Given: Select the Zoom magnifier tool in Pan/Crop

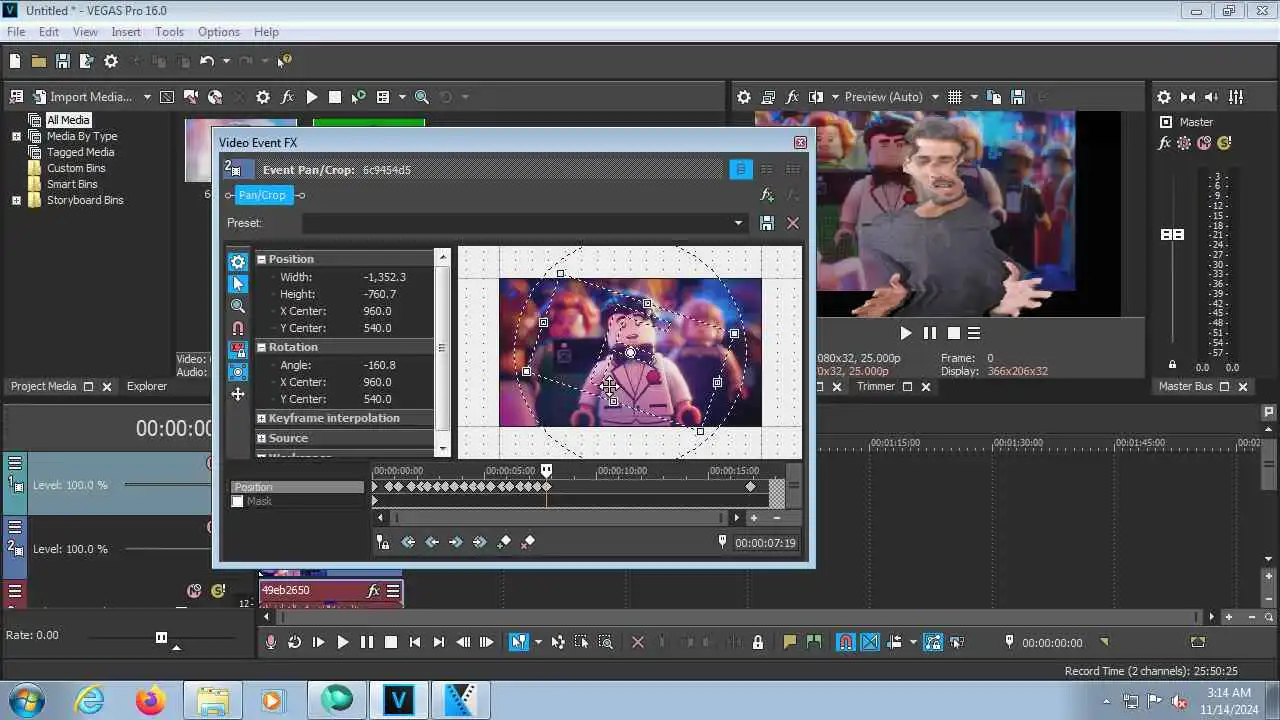Looking at the screenshot, I should (238, 306).
